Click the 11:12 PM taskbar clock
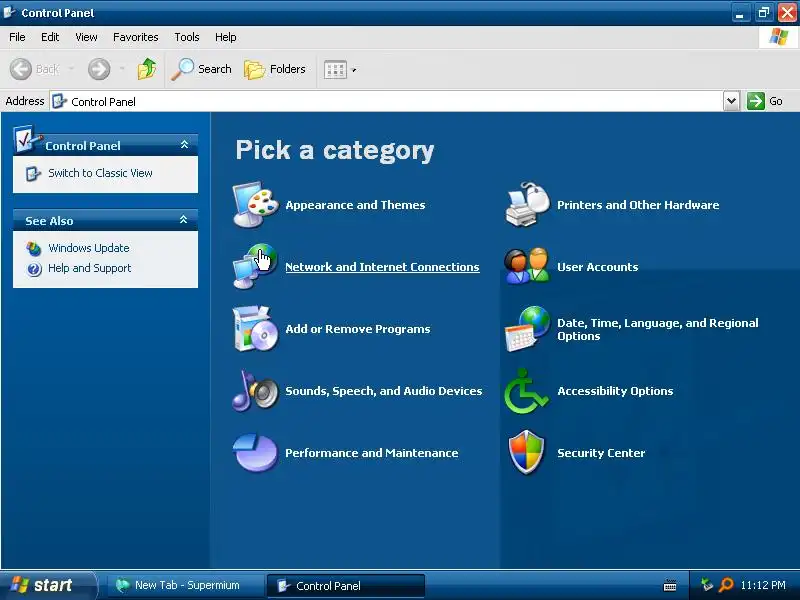Image resolution: width=800 pixels, height=600 pixels. 763,585
